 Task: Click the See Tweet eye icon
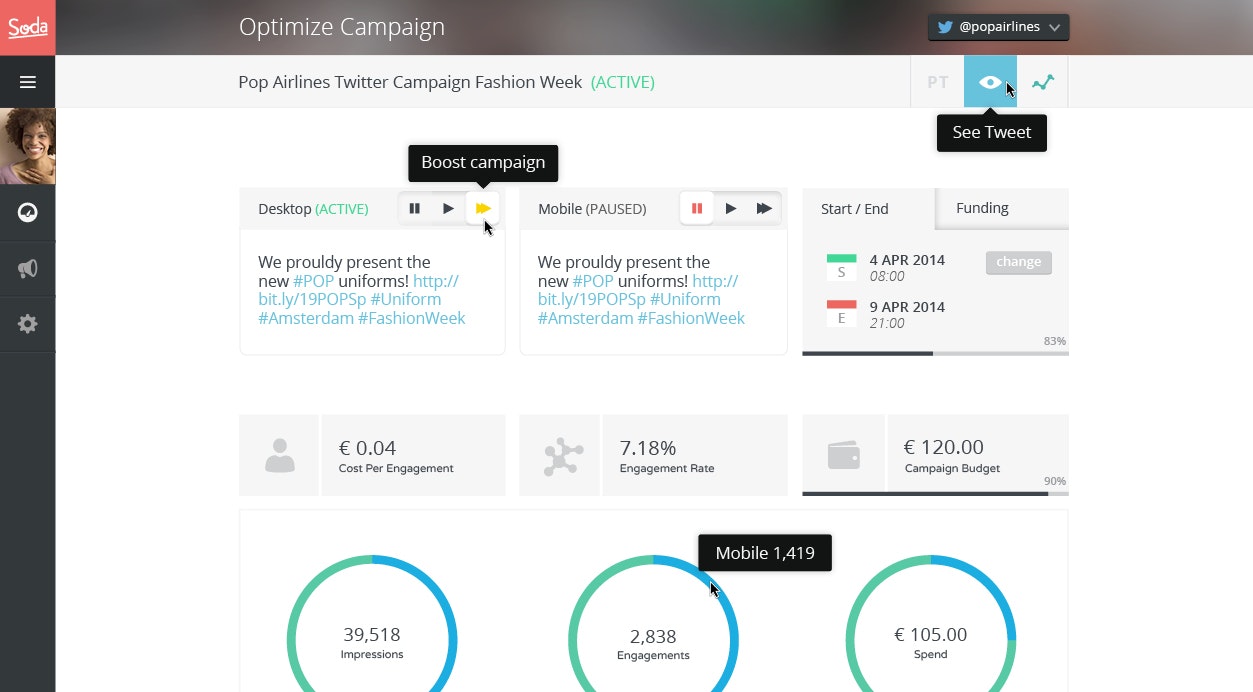point(990,82)
